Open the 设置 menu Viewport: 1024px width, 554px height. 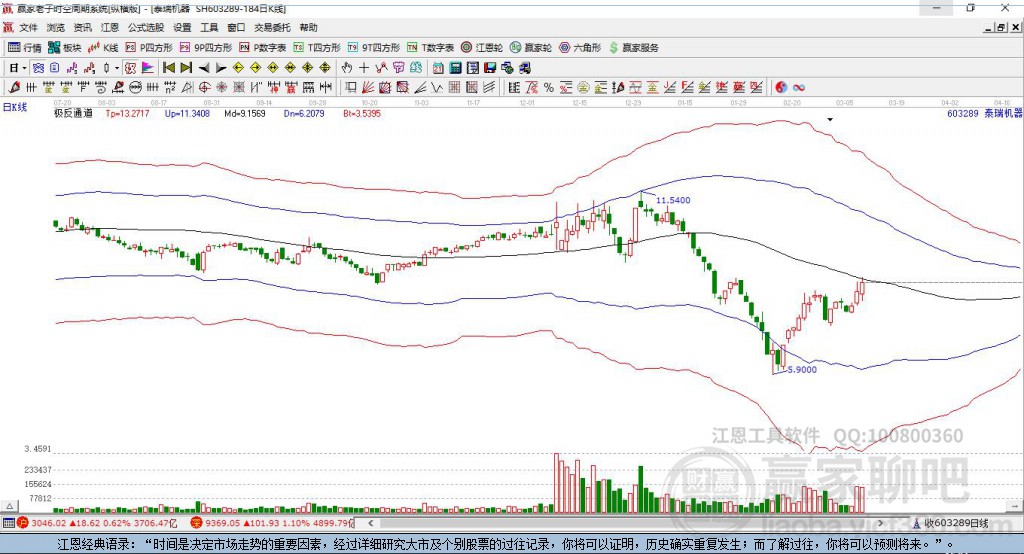tap(182, 27)
